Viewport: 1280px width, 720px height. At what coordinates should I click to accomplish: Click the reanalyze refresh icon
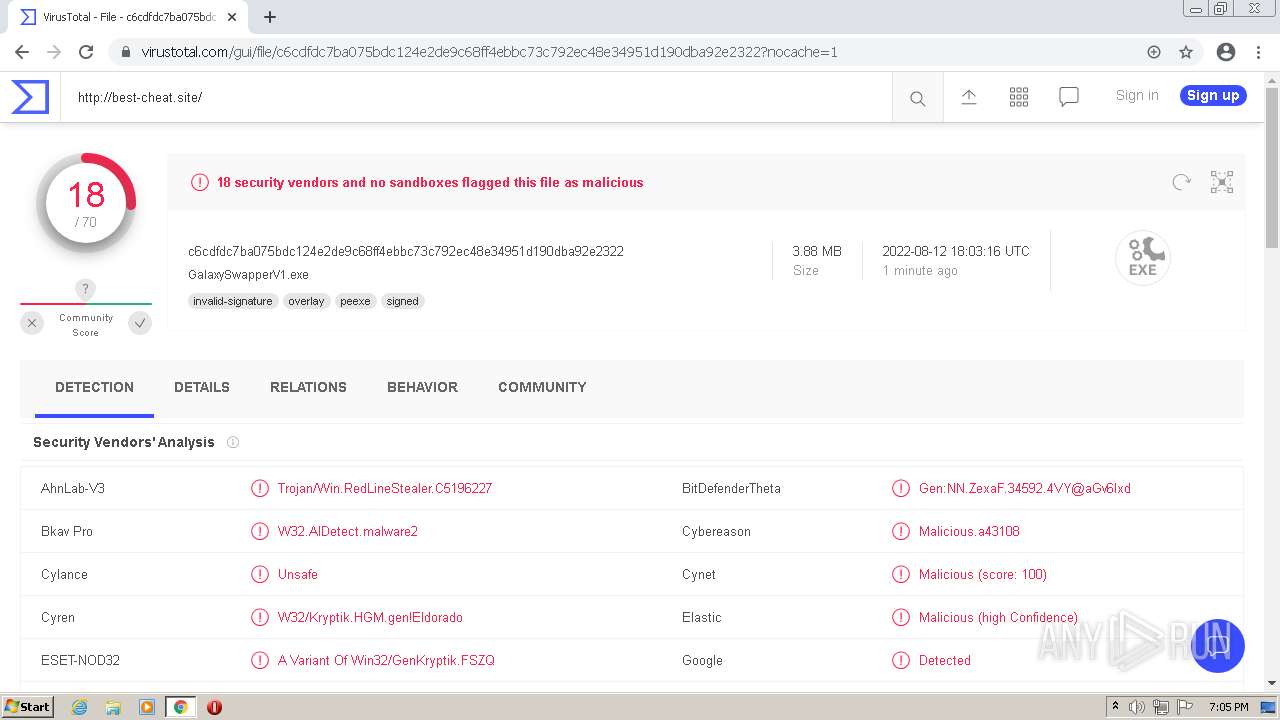1181,182
